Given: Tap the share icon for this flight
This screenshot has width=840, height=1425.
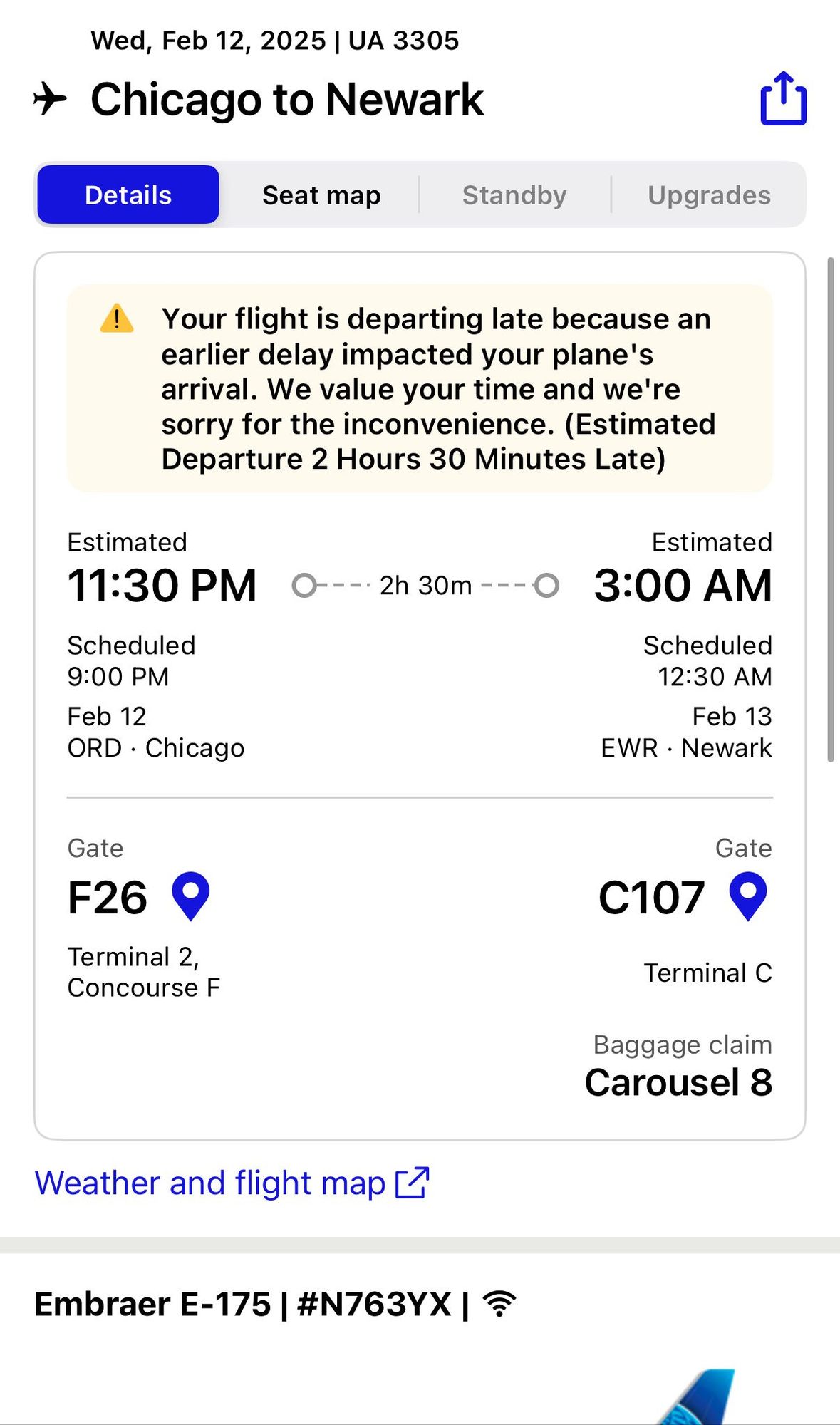Looking at the screenshot, I should click(783, 98).
